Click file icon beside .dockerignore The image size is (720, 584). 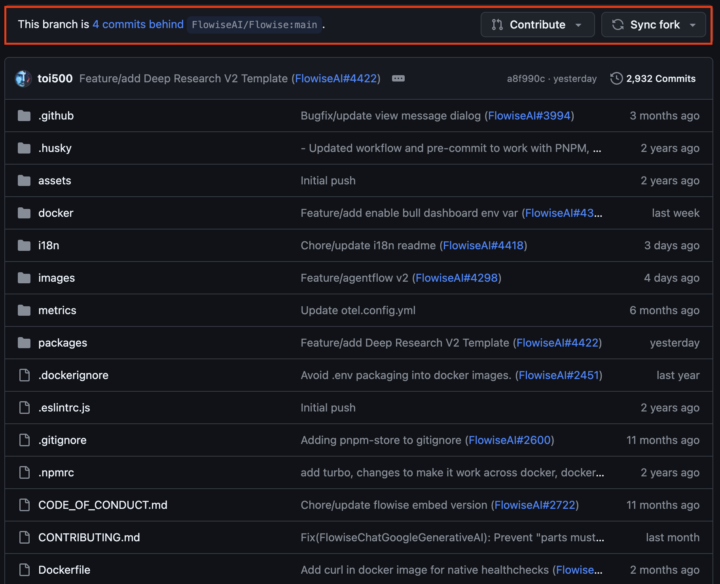(x=24, y=375)
